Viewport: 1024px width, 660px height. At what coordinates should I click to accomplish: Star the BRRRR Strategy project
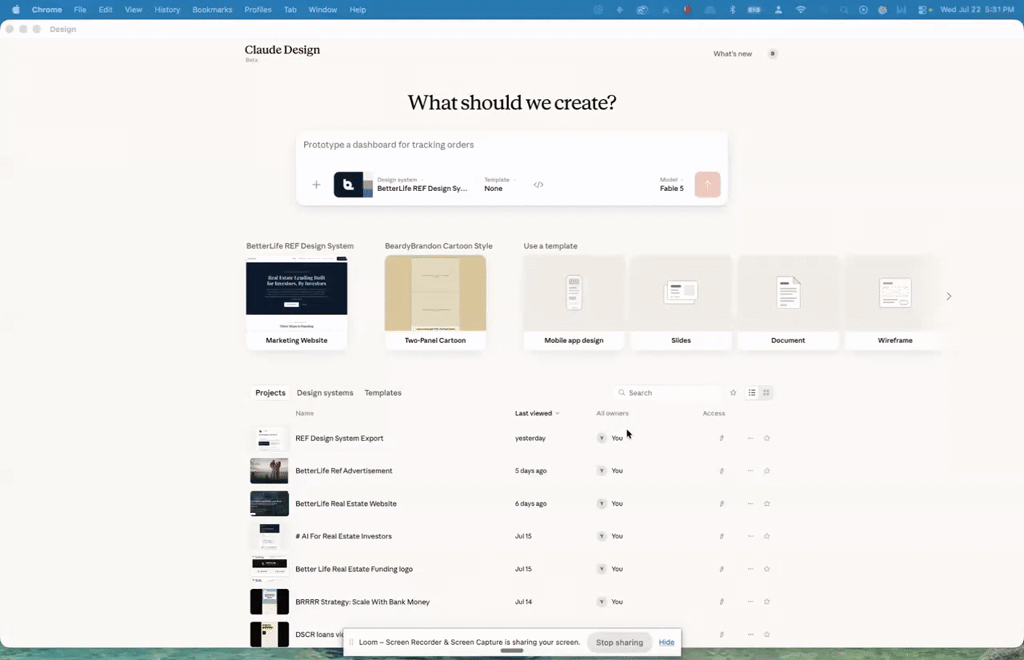[767, 601]
